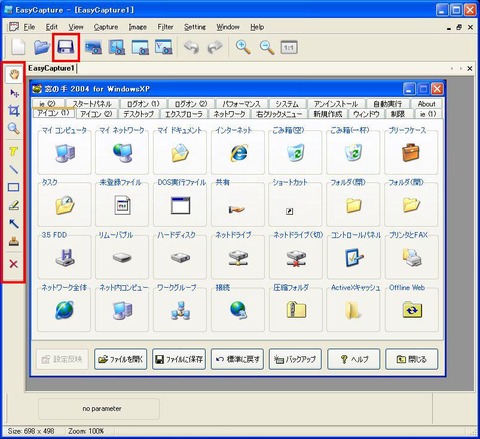
Task: Close the EasyCapture1 document tab
Action: (x=470, y=68)
